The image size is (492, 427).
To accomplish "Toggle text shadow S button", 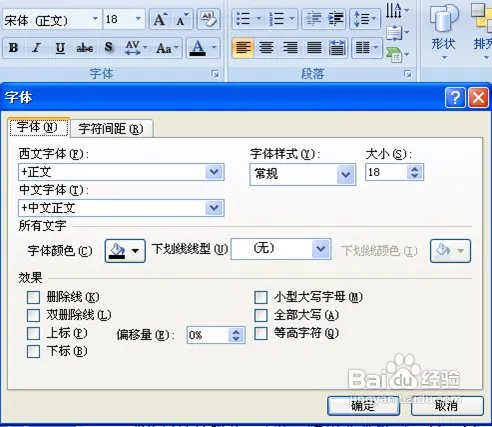I will coord(109,48).
